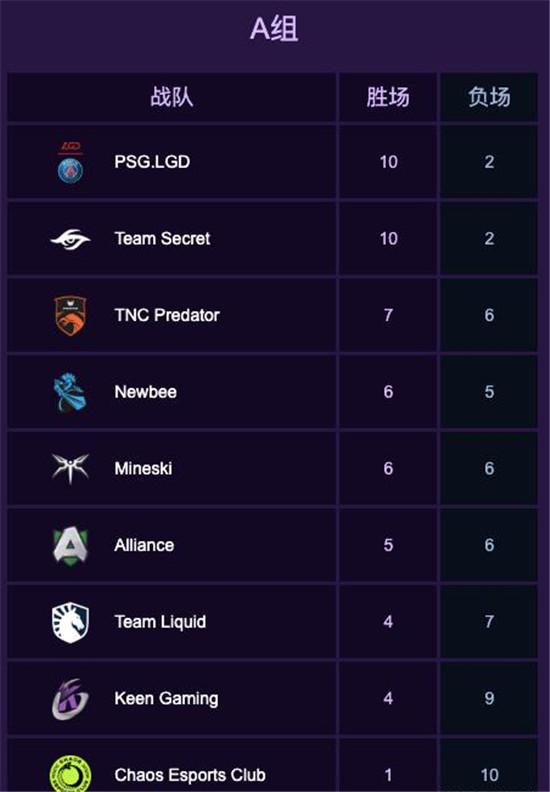Click Keen Gaming's loss count of 9
Screen dimensions: 550x792
coord(489,699)
